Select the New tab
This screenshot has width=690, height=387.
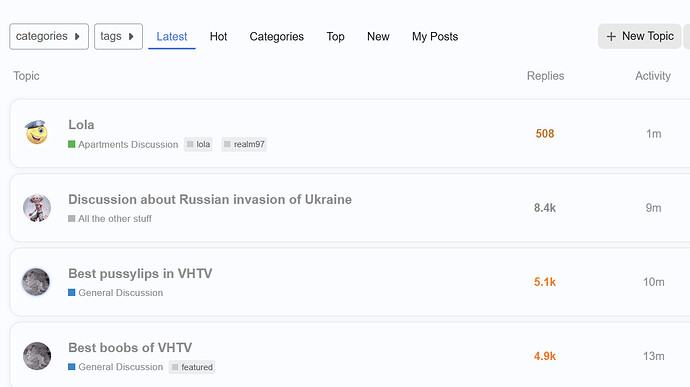(378, 37)
